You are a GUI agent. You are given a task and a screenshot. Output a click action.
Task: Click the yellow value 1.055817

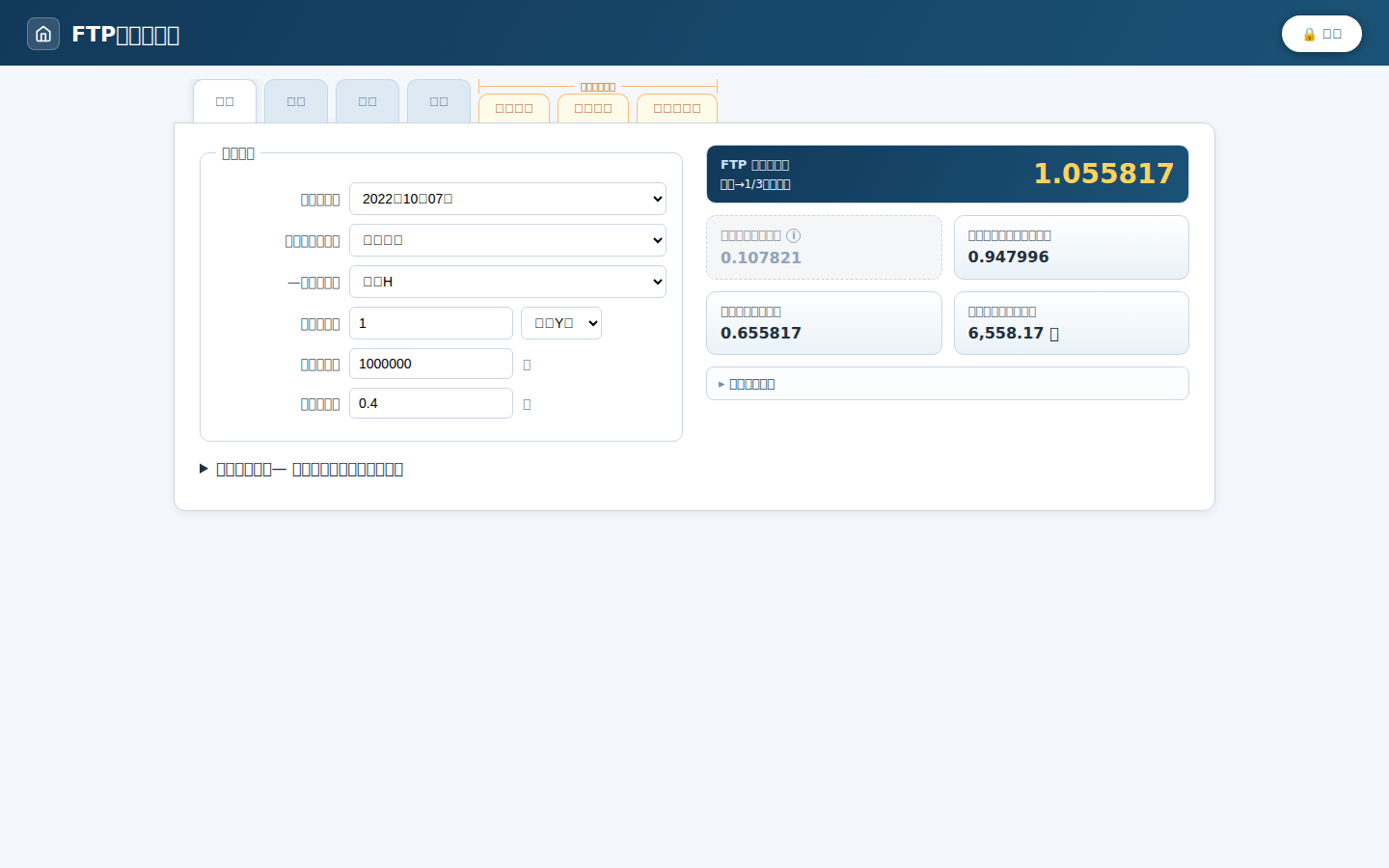1103,174
